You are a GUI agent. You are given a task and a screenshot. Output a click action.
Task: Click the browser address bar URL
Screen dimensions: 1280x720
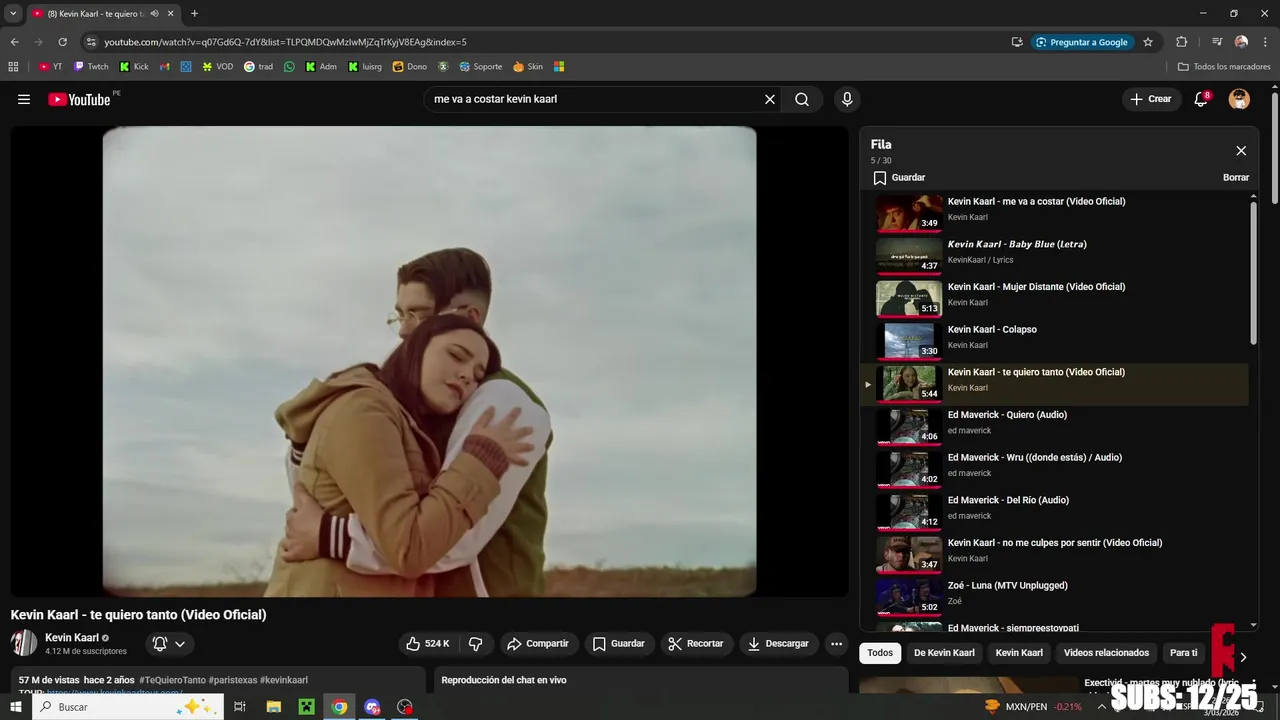coord(286,42)
